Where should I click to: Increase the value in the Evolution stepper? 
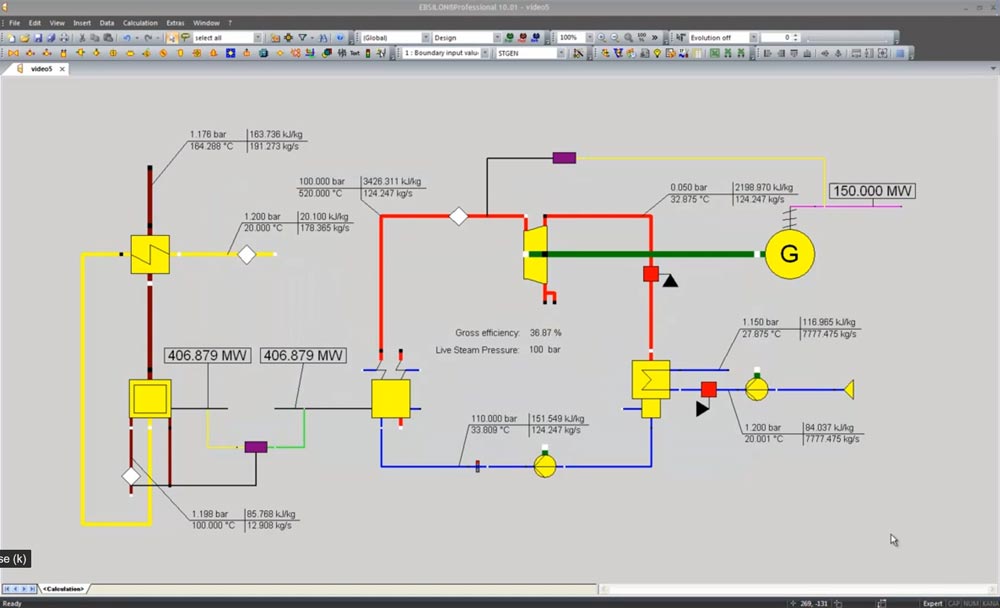coord(795,33)
